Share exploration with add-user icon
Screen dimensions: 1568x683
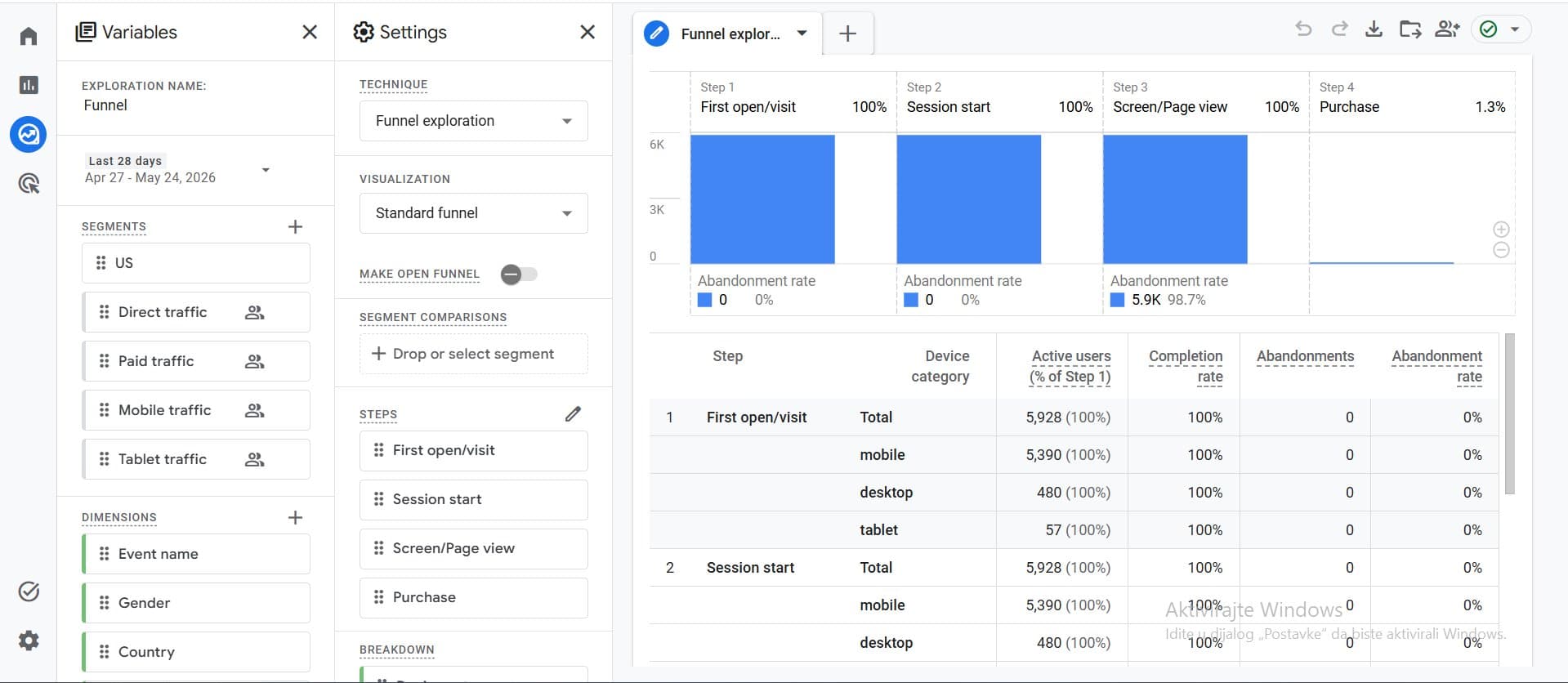point(1447,29)
